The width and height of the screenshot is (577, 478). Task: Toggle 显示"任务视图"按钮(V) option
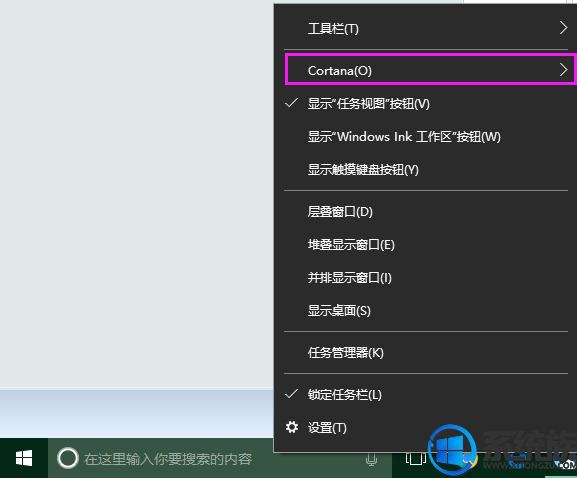point(426,103)
